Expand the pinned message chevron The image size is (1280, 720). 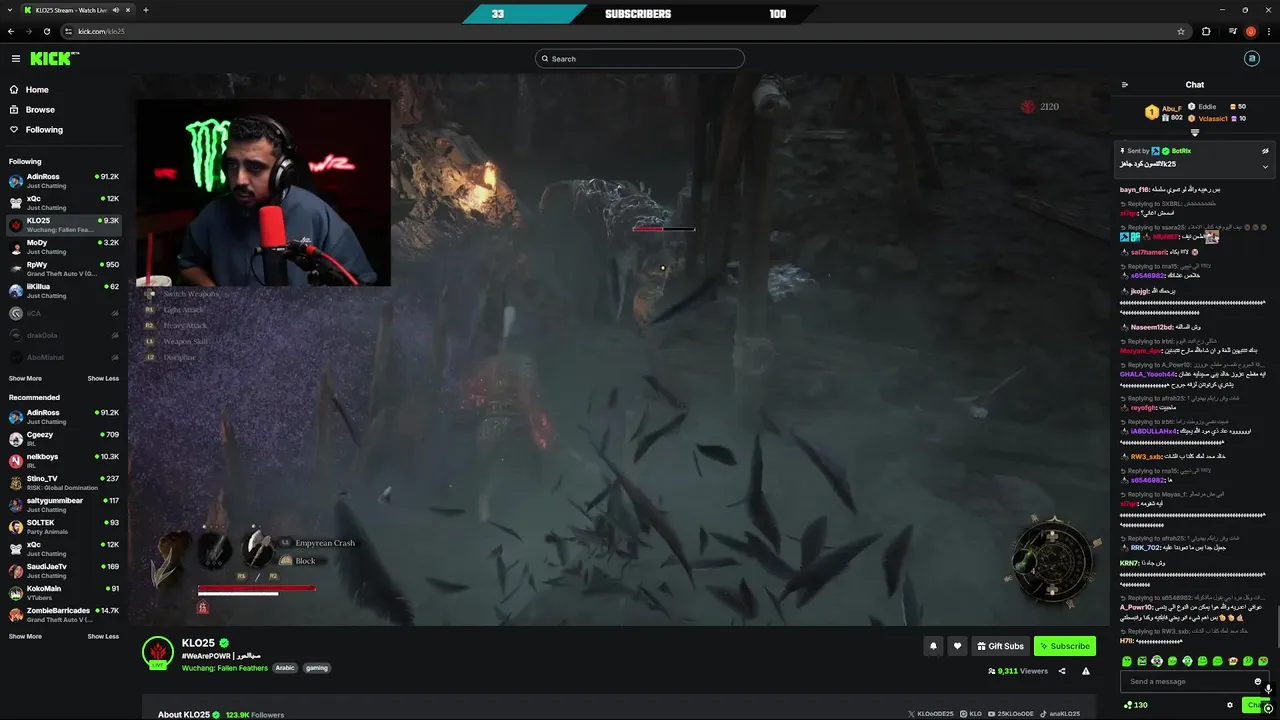click(x=1265, y=166)
